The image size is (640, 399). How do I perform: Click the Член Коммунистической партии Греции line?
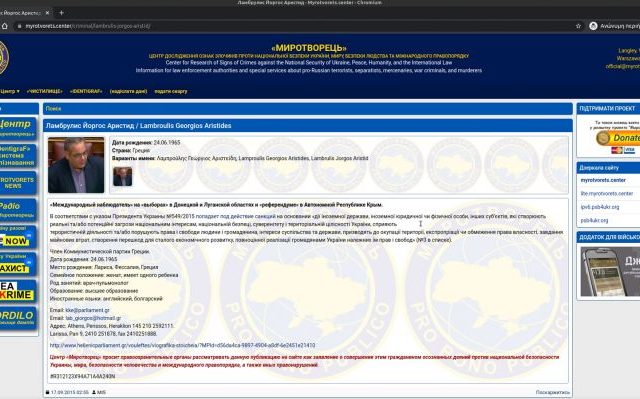point(100,252)
